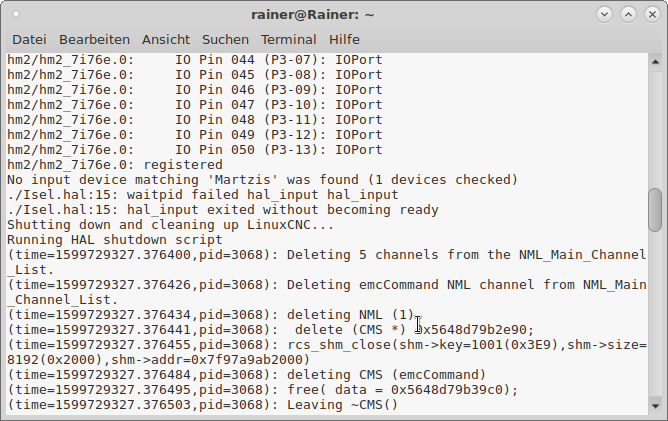Image resolution: width=668 pixels, height=421 pixels.
Task: Open the Datei menu
Action: click(29, 40)
